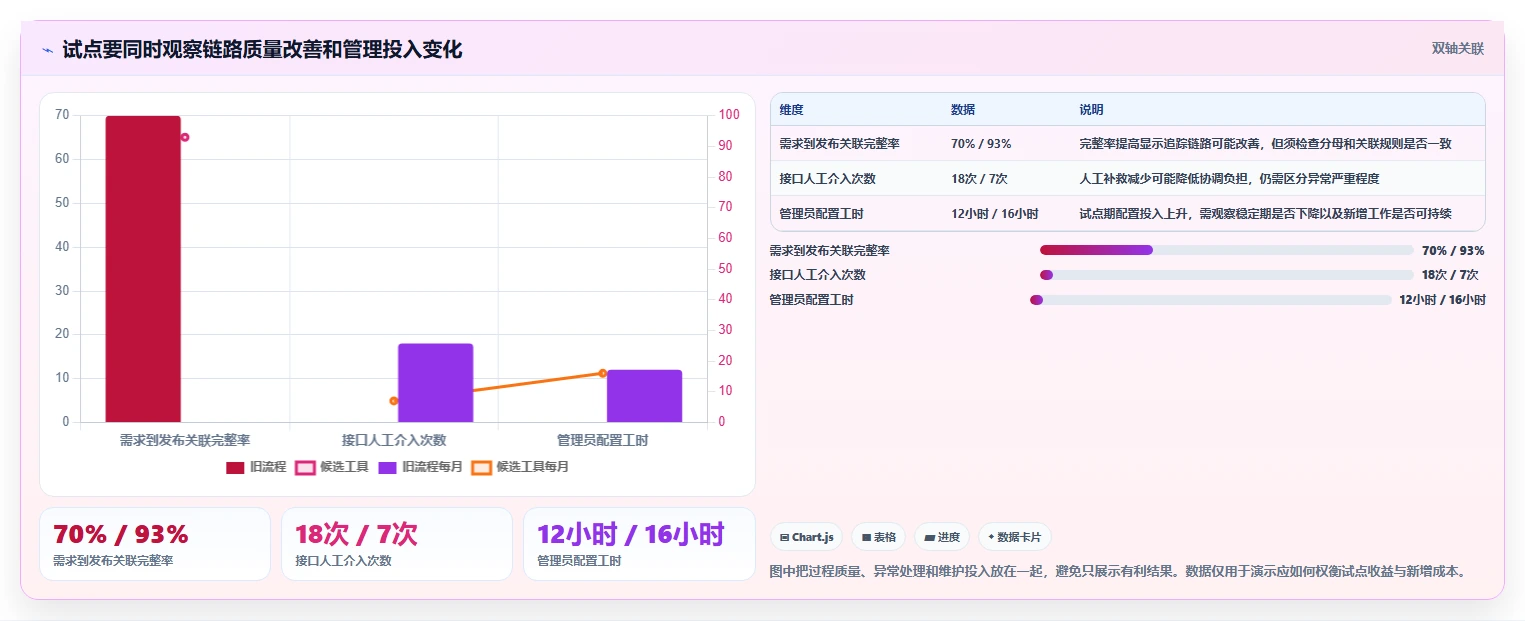
Task: Click progress value 18次 / 7次 beside the bar
Action: 1450,275
